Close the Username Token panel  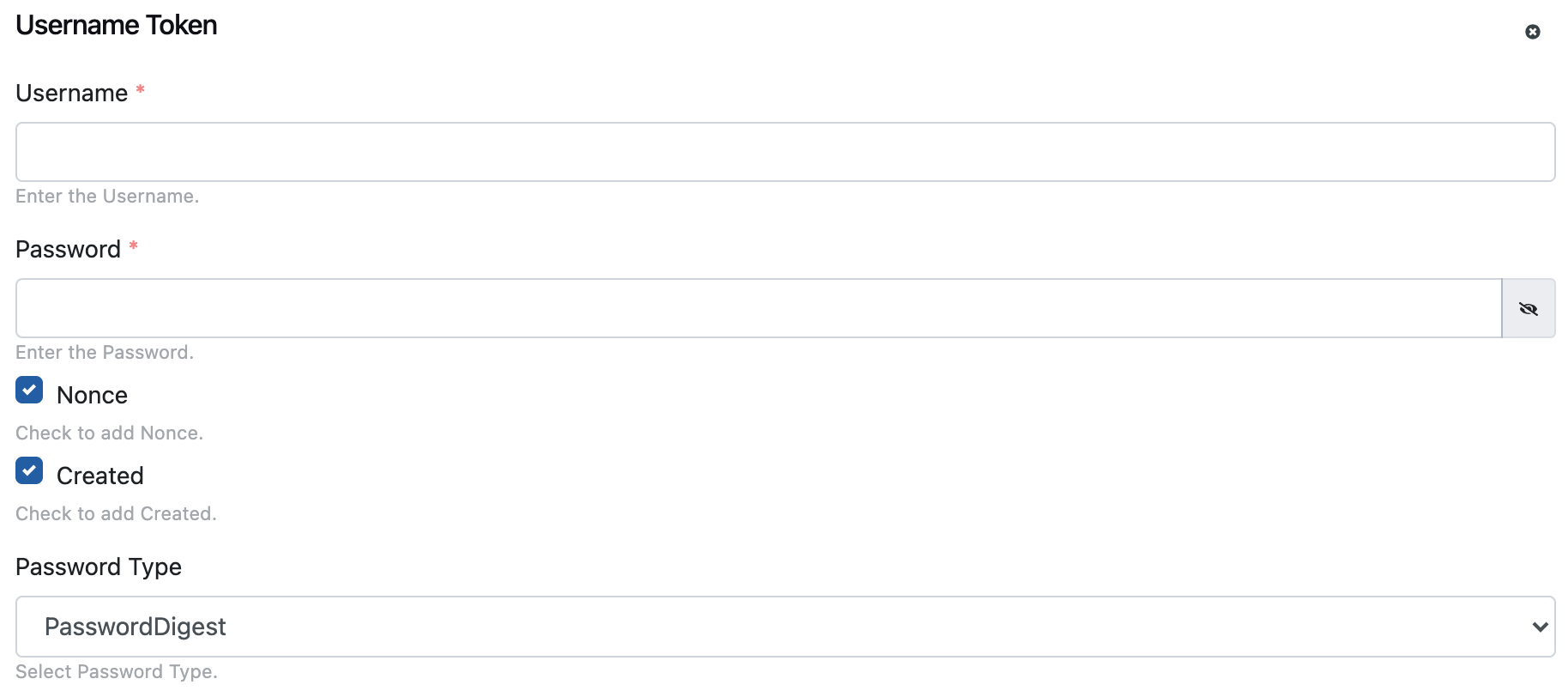coord(1532,32)
